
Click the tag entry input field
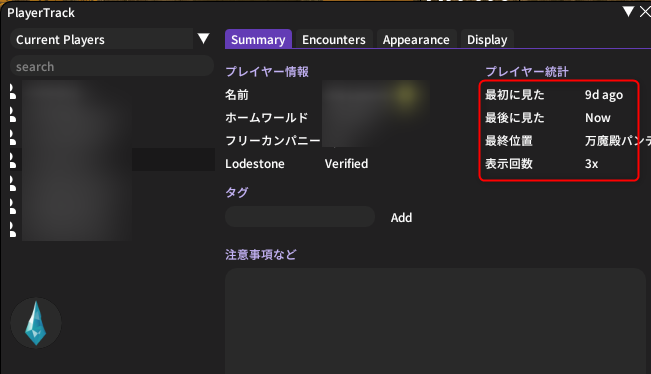[x=300, y=217]
